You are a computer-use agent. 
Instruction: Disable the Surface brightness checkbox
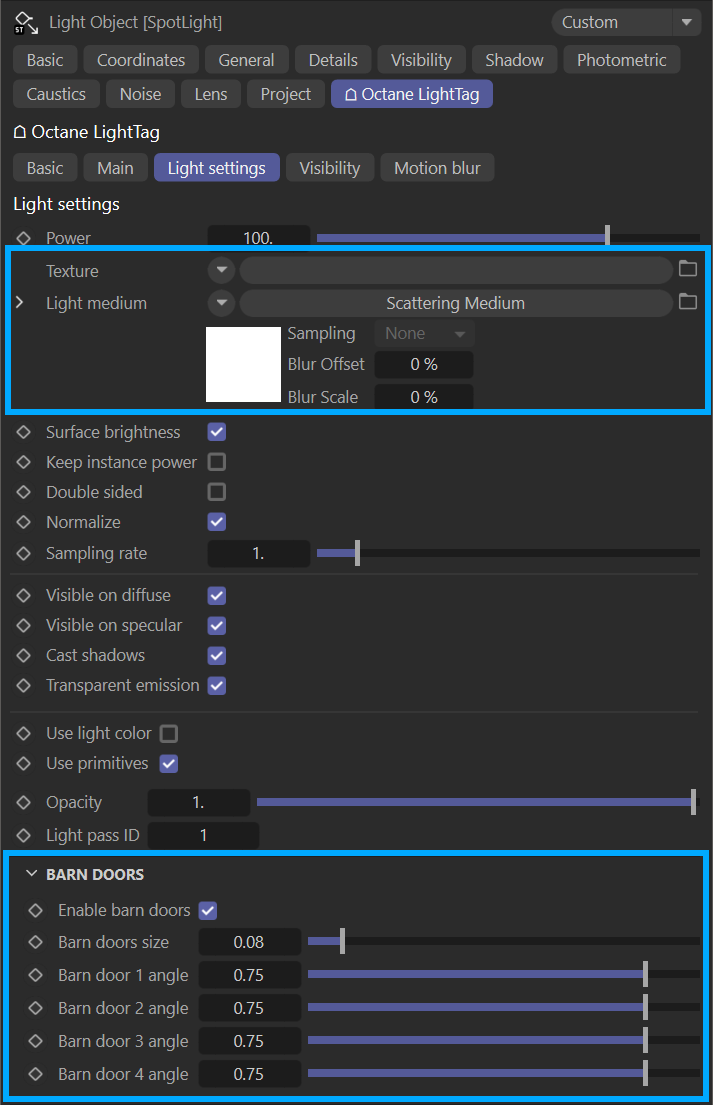(217, 432)
